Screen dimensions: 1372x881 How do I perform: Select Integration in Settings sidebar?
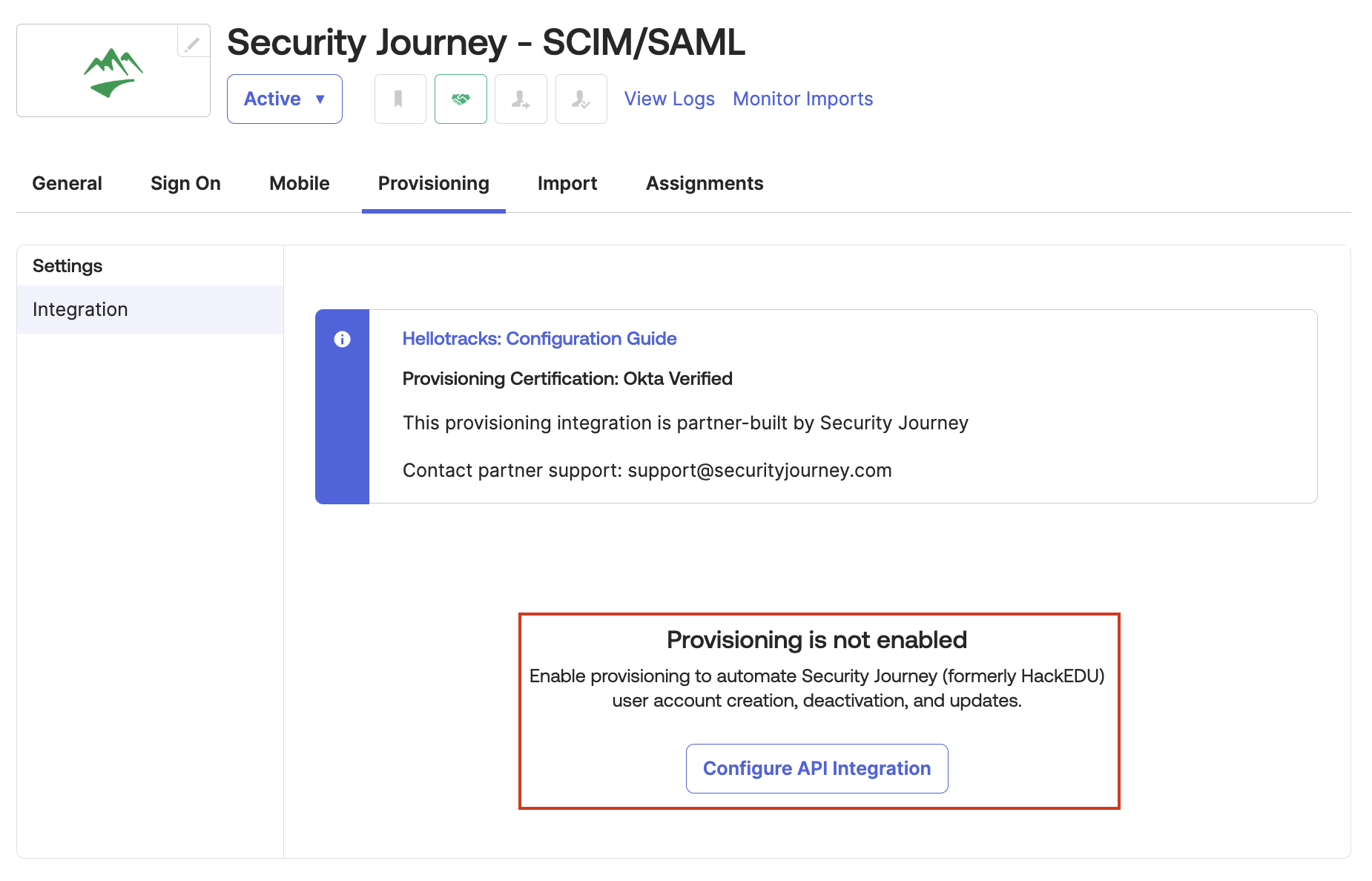[x=150, y=309]
